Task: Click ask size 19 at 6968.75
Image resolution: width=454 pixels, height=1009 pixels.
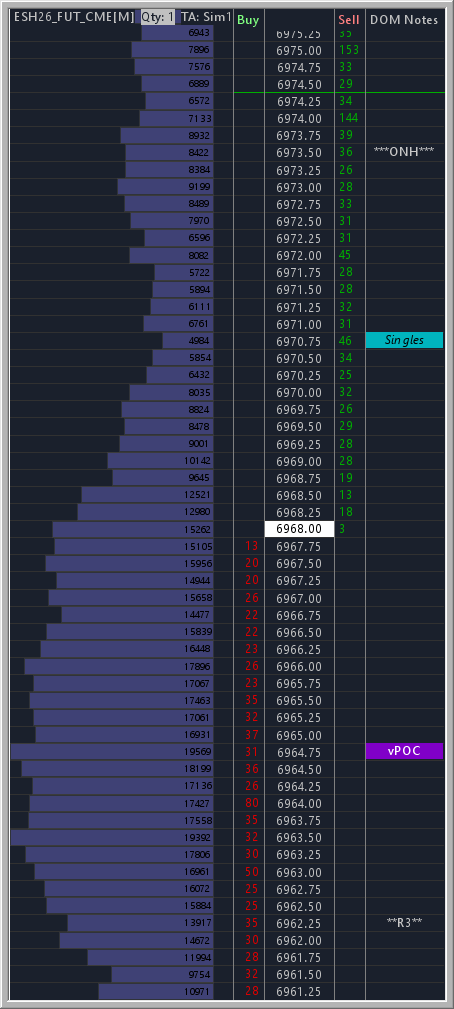Action: pyautogui.click(x=345, y=477)
